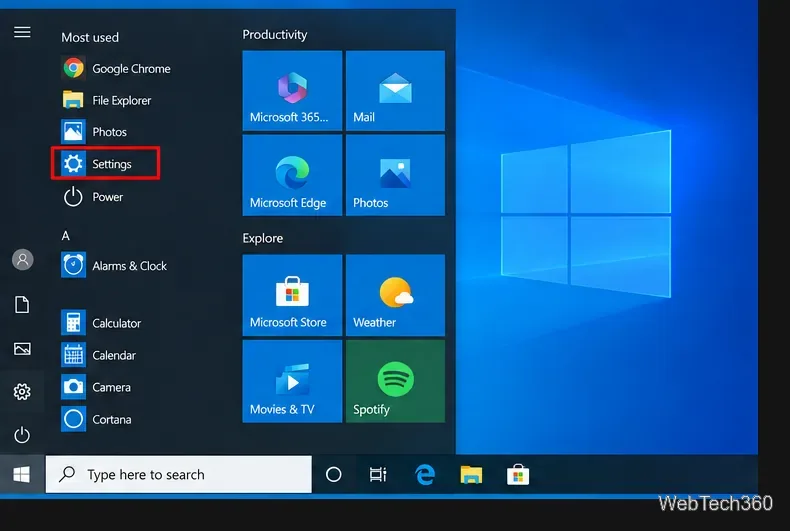Open the Microsoft 365 tile
This screenshot has height=531, width=790.
coord(292,91)
